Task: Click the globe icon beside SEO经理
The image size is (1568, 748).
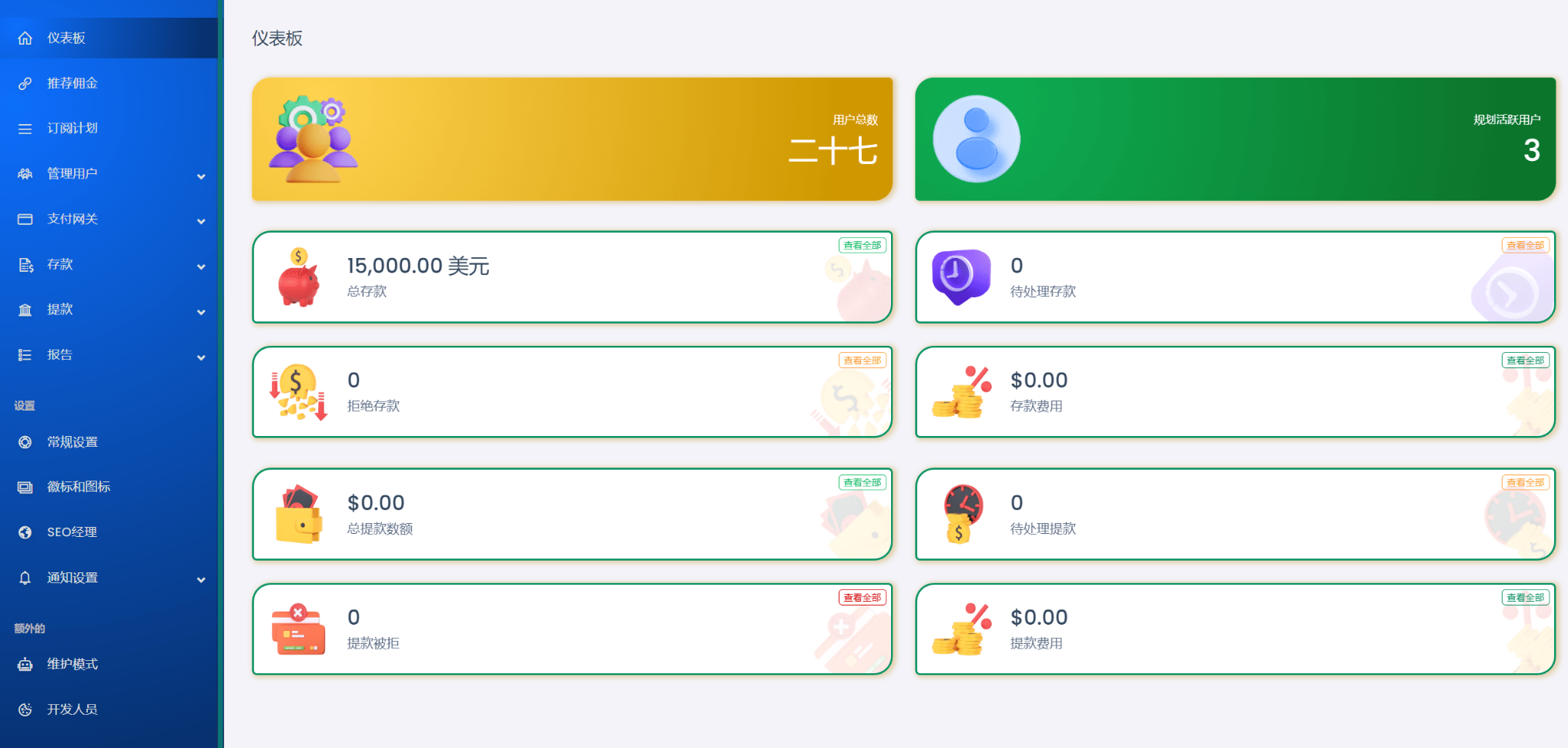Action: click(x=25, y=532)
